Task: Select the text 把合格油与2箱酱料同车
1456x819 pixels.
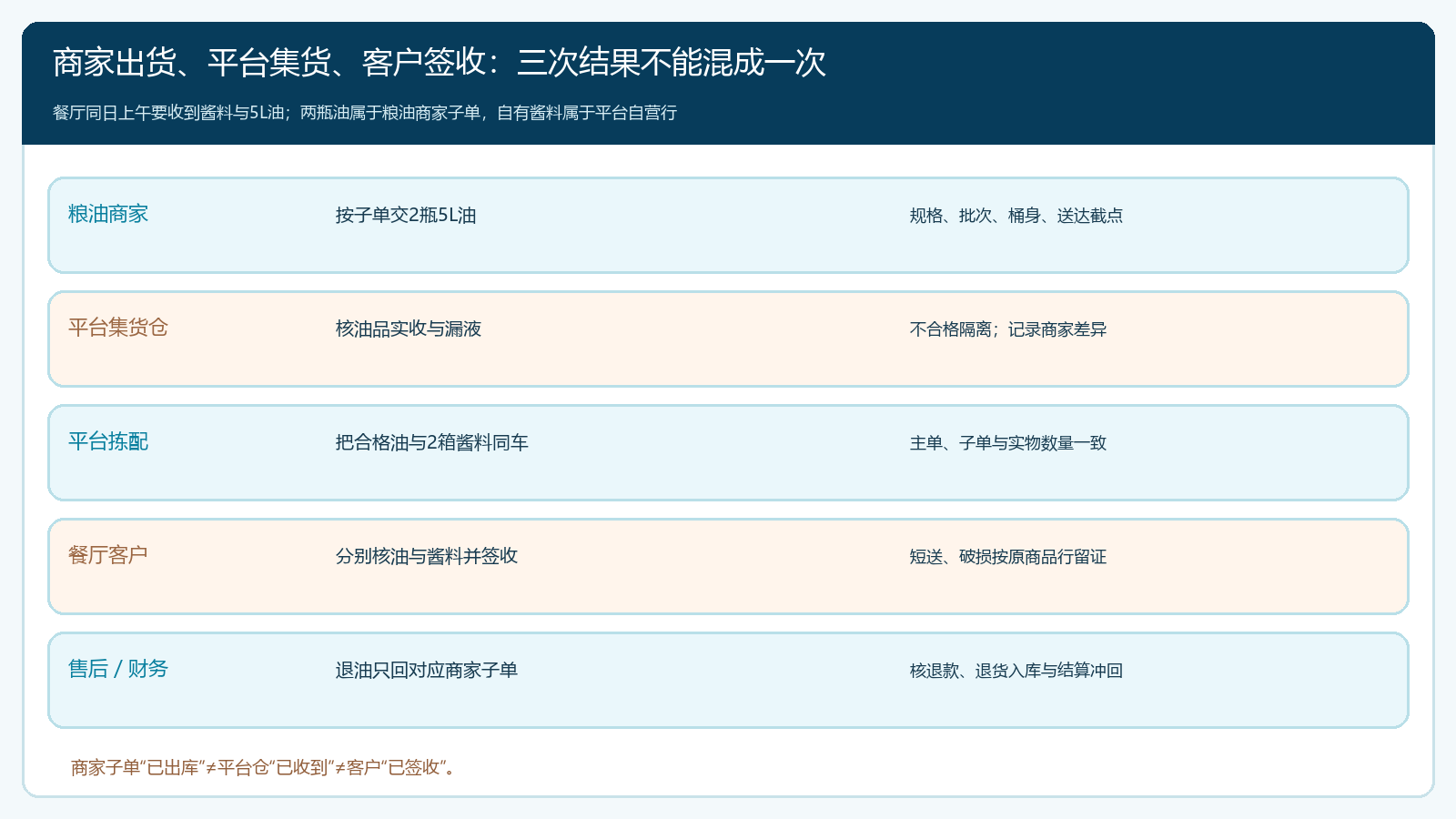Action: (432, 442)
